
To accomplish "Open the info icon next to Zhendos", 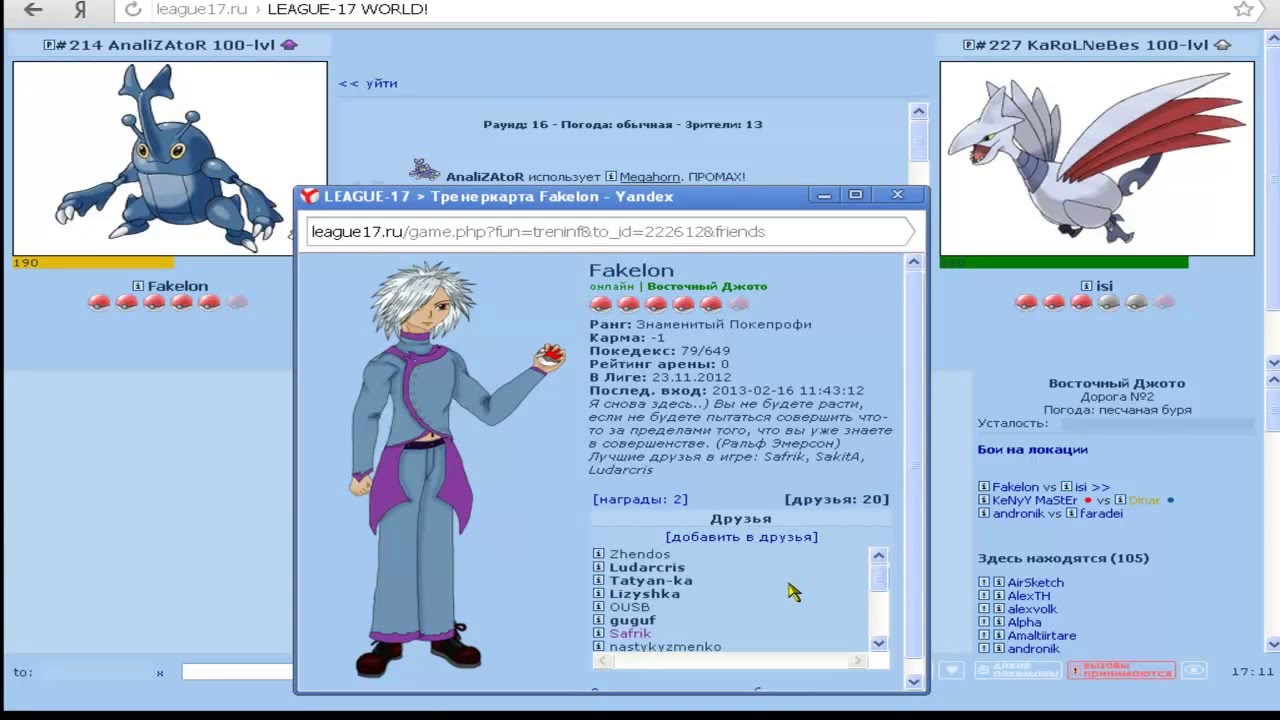I will click(x=598, y=554).
